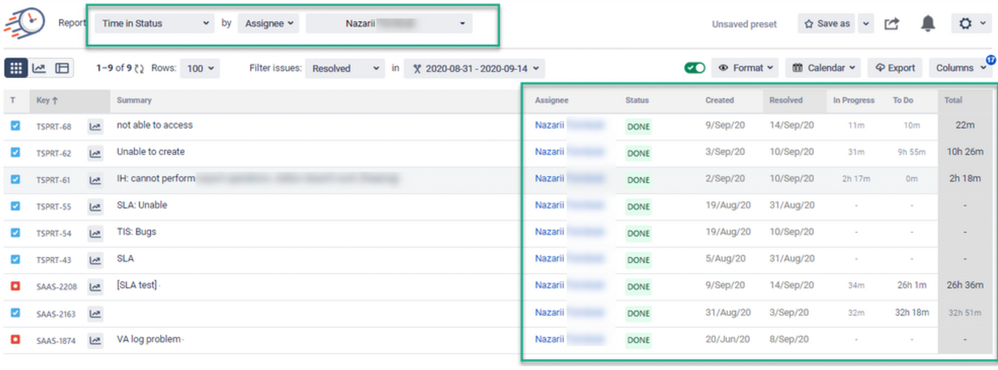The width and height of the screenshot is (998, 370).
Task: Click the Unsaved preset label
Action: [x=744, y=24]
